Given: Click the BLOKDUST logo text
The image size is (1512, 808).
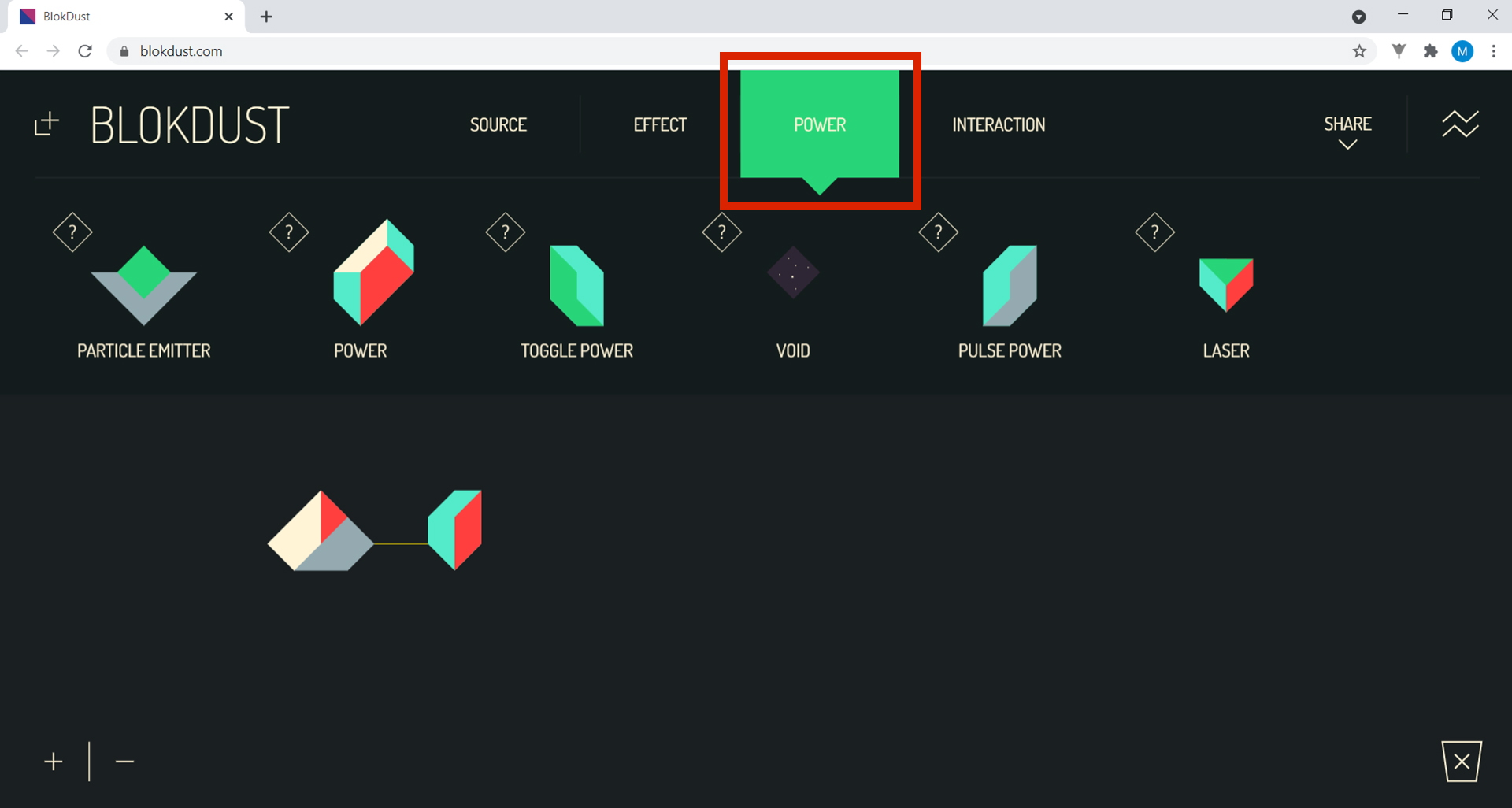Looking at the screenshot, I should pyautogui.click(x=190, y=125).
